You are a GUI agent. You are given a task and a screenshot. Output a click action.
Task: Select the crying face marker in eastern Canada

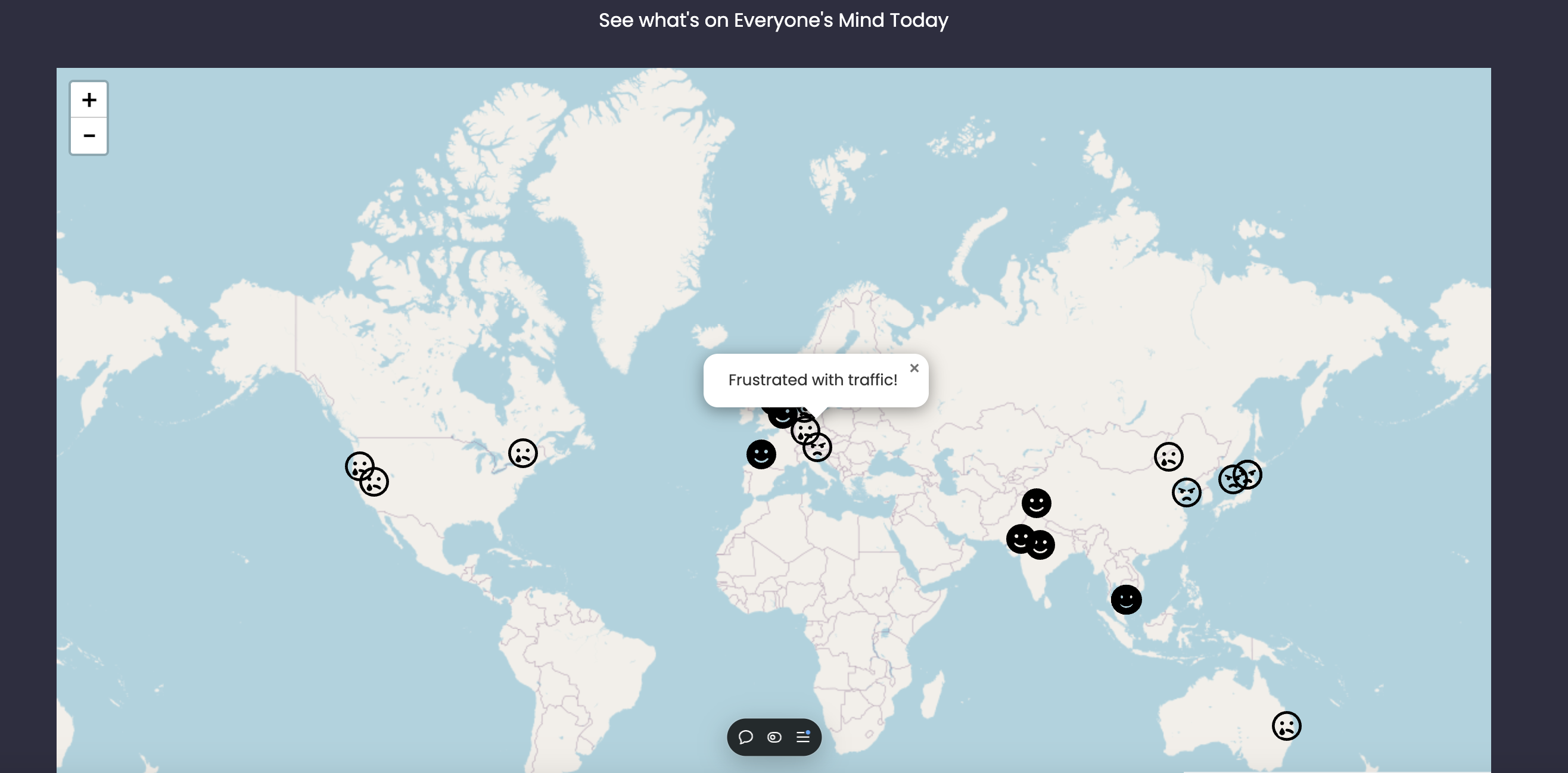[523, 453]
